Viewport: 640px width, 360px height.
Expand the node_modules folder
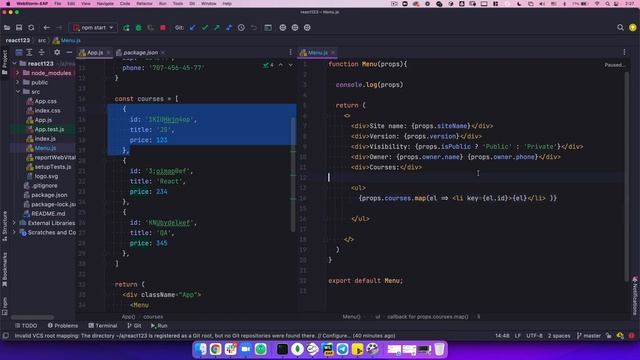(18, 73)
